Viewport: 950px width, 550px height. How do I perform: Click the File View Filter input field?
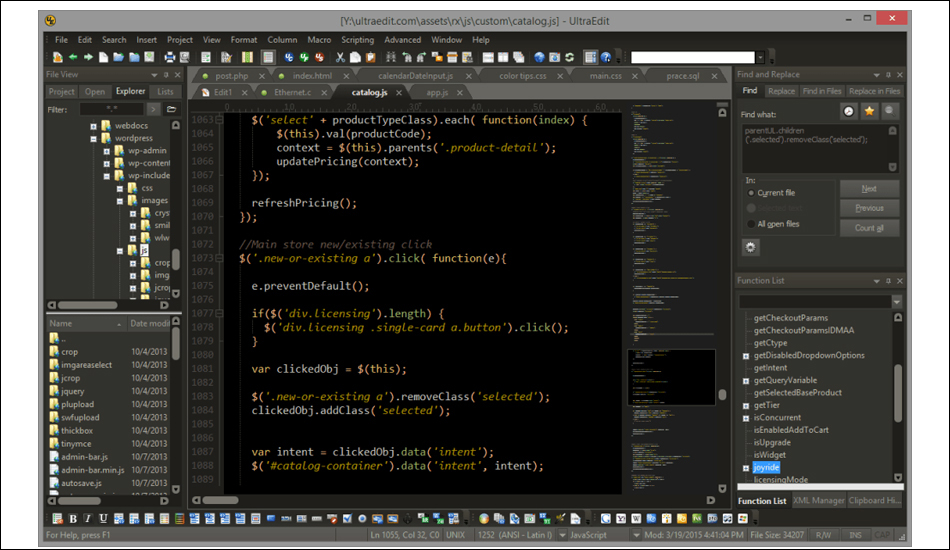[x=111, y=109]
